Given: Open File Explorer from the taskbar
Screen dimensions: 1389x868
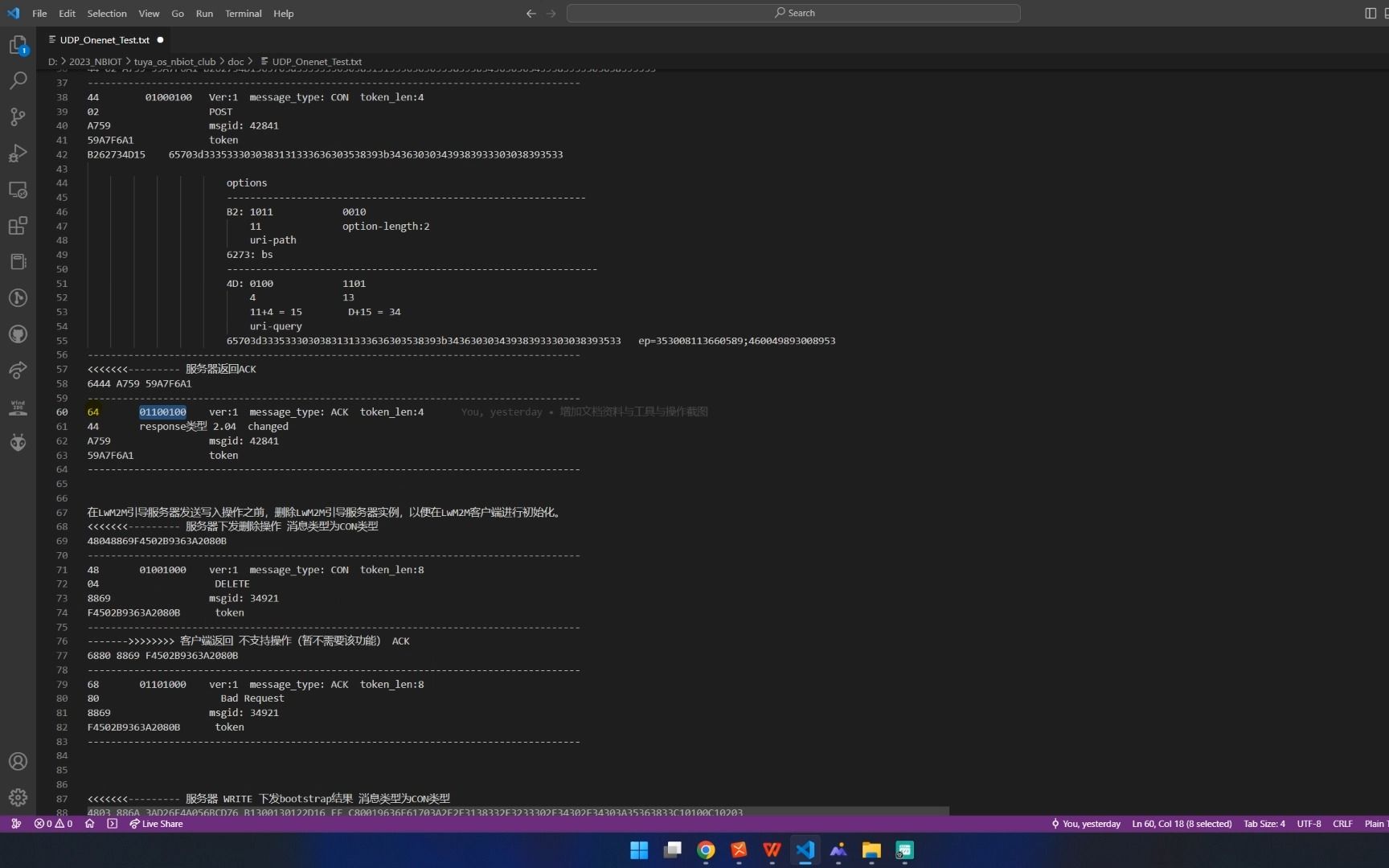Looking at the screenshot, I should [871, 850].
